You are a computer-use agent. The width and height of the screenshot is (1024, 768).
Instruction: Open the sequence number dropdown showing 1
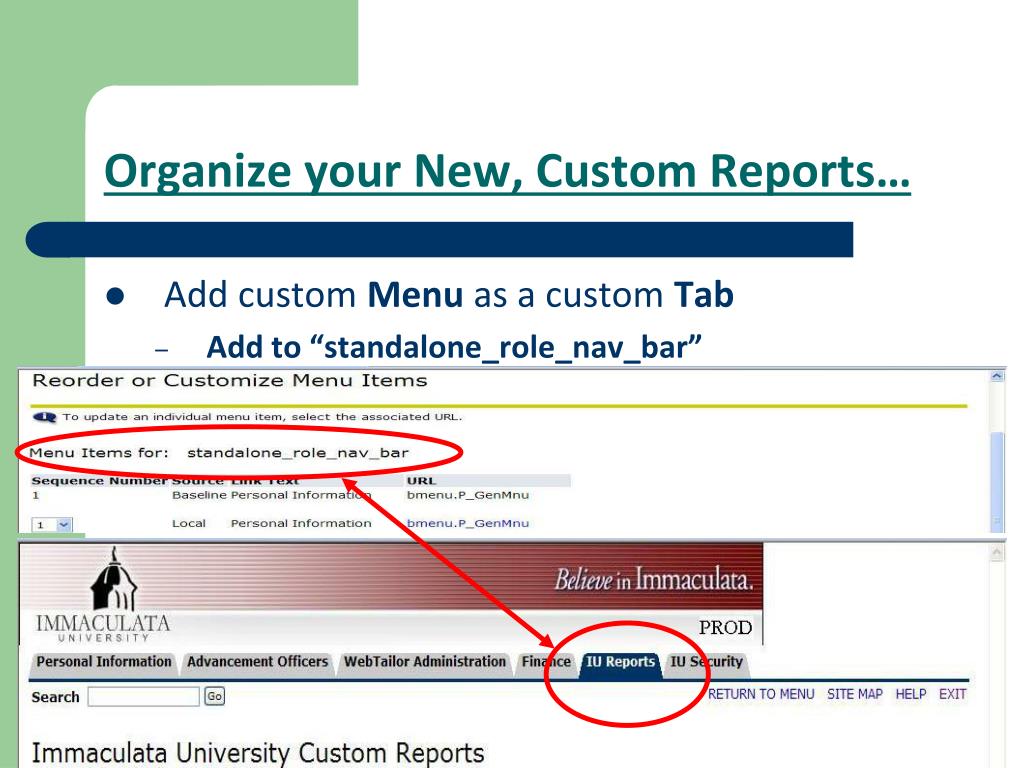(x=52, y=524)
